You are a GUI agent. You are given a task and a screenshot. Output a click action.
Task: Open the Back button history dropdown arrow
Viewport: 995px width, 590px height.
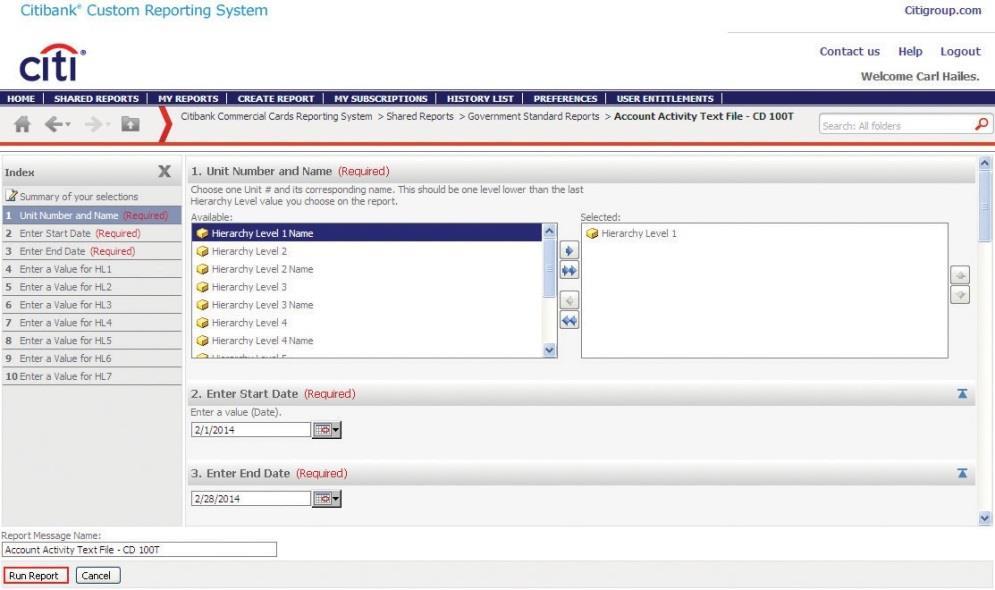pyautogui.click(x=68, y=124)
